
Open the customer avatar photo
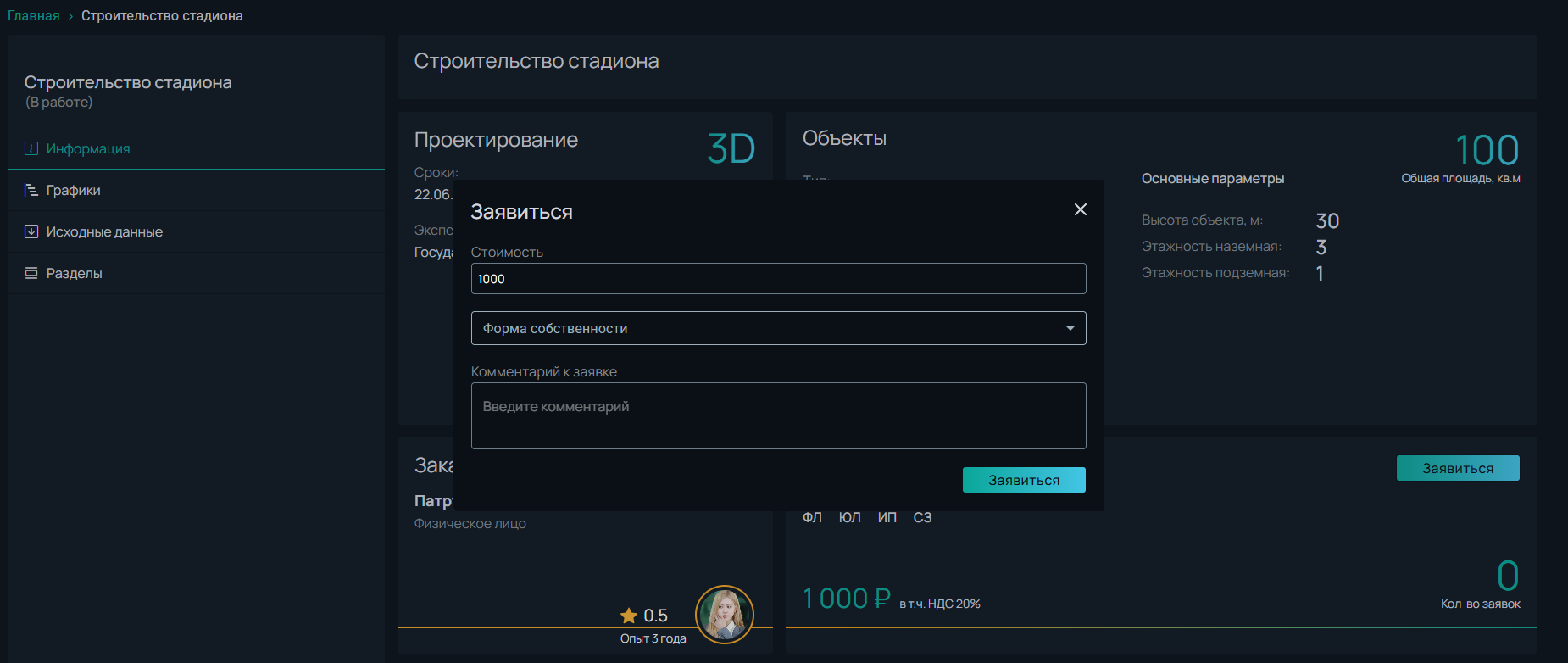(724, 615)
